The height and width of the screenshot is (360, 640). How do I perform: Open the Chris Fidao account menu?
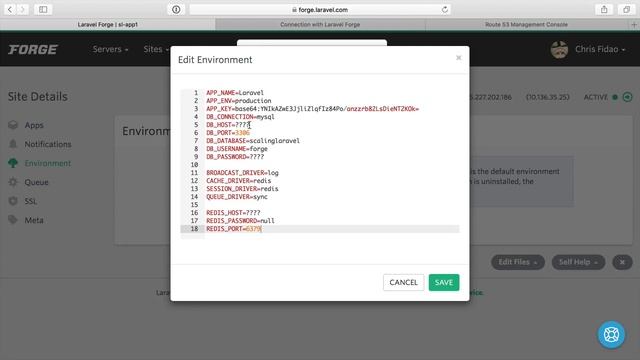(x=600, y=49)
